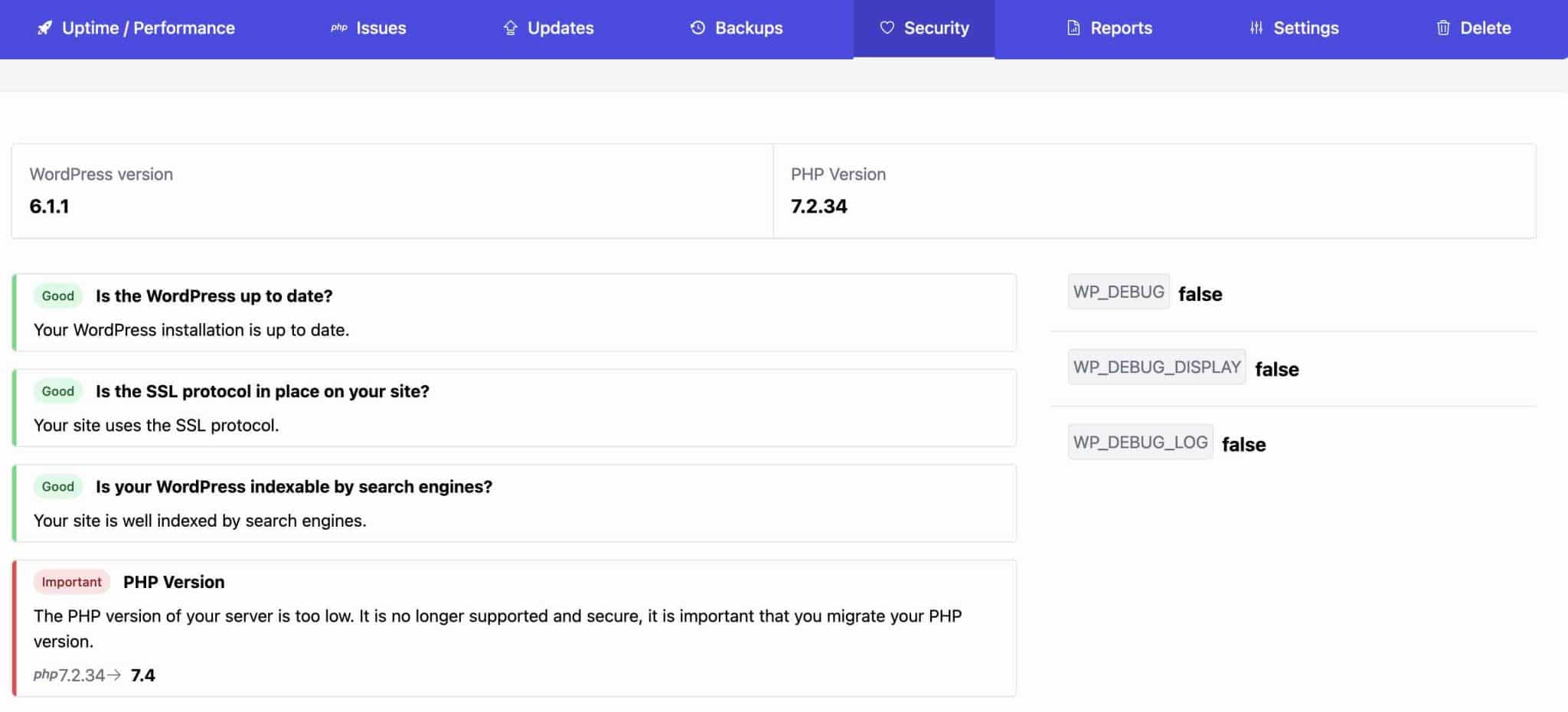Viewport: 1568px width, 712px height.
Task: Click the Updates arrow icon
Action: (x=510, y=28)
